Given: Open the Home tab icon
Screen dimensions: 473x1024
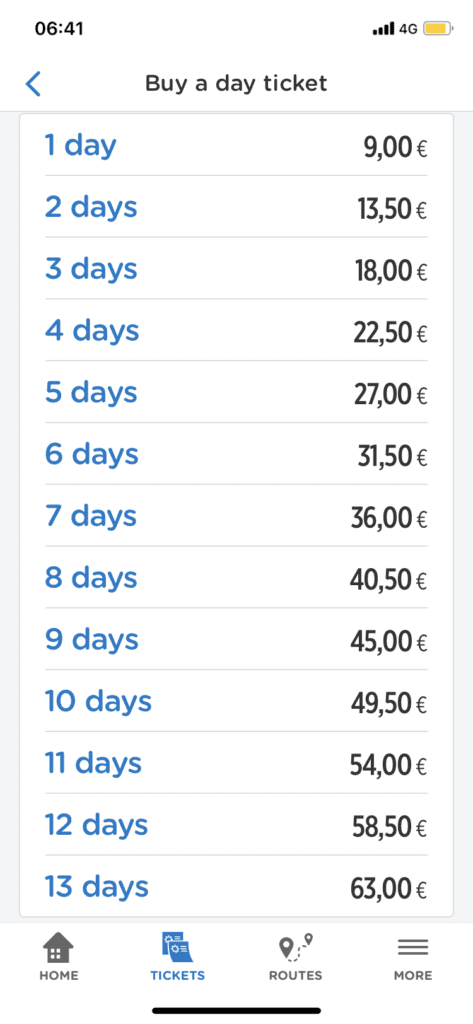Looking at the screenshot, I should coord(58,948).
